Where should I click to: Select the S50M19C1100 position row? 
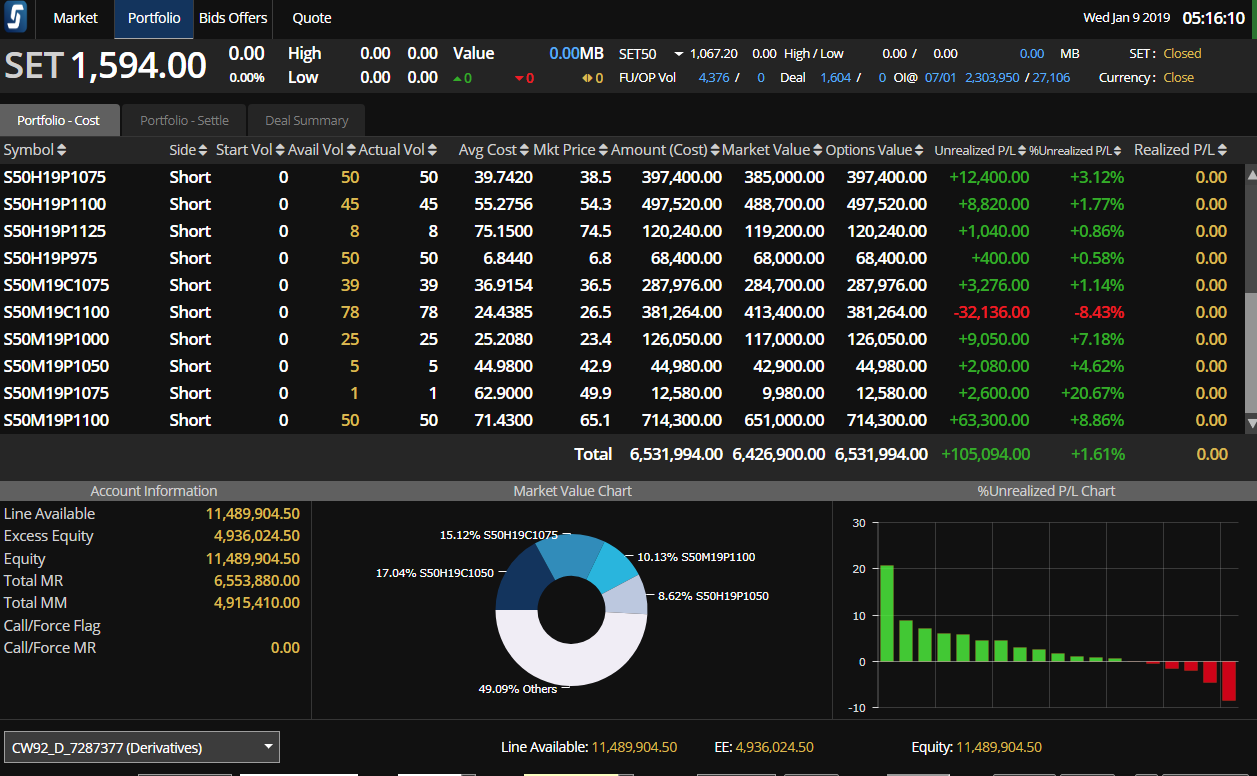(56, 312)
